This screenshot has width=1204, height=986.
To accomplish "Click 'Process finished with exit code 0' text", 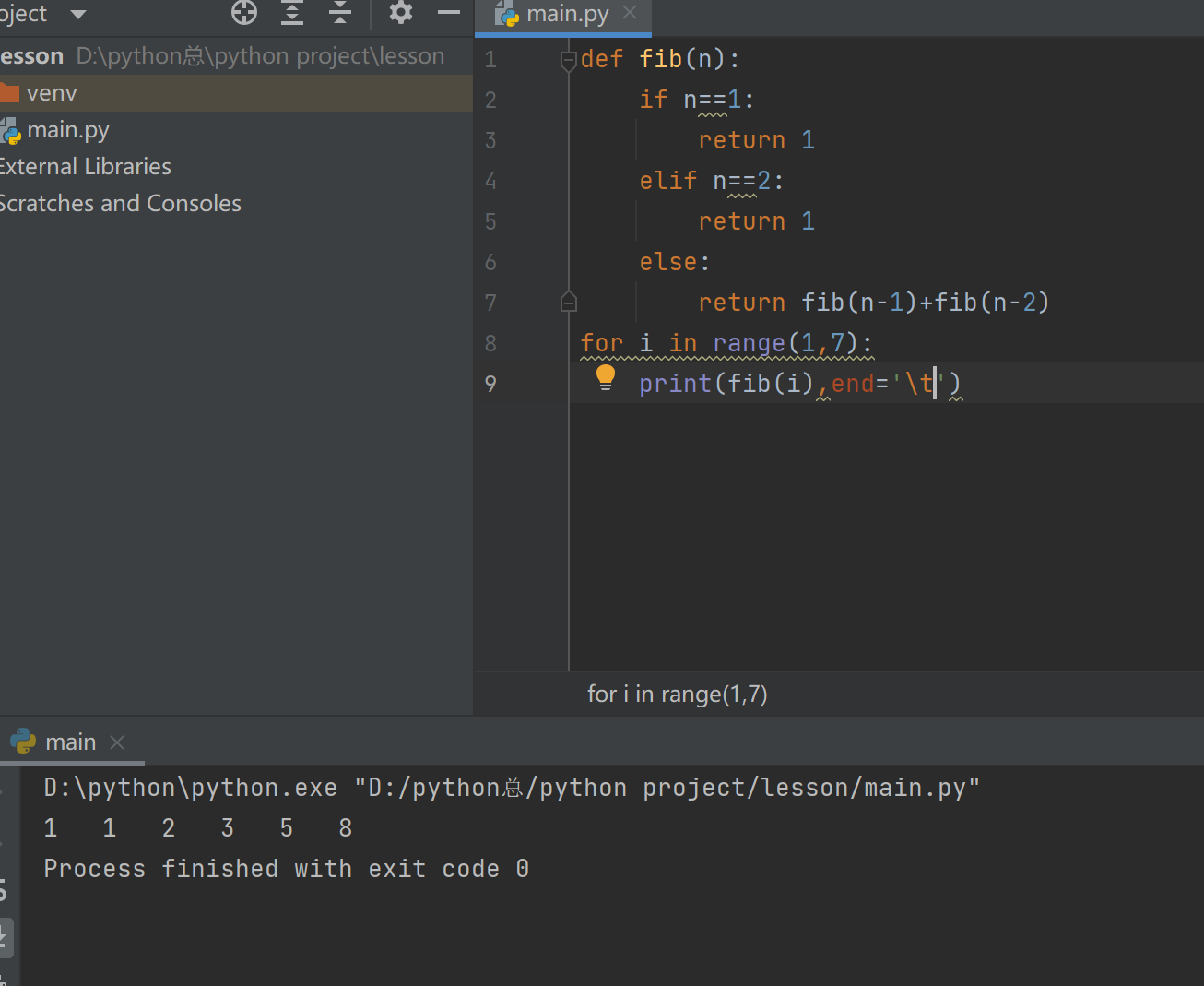I will point(287,869).
